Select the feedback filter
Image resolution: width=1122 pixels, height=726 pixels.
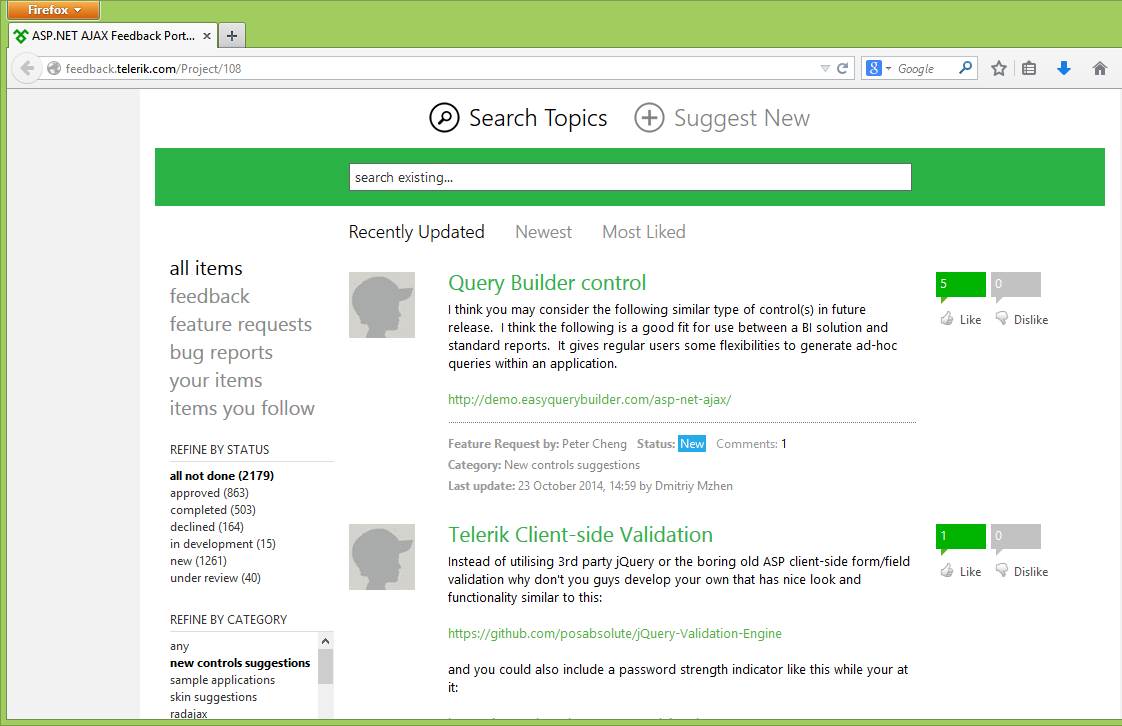coord(210,296)
